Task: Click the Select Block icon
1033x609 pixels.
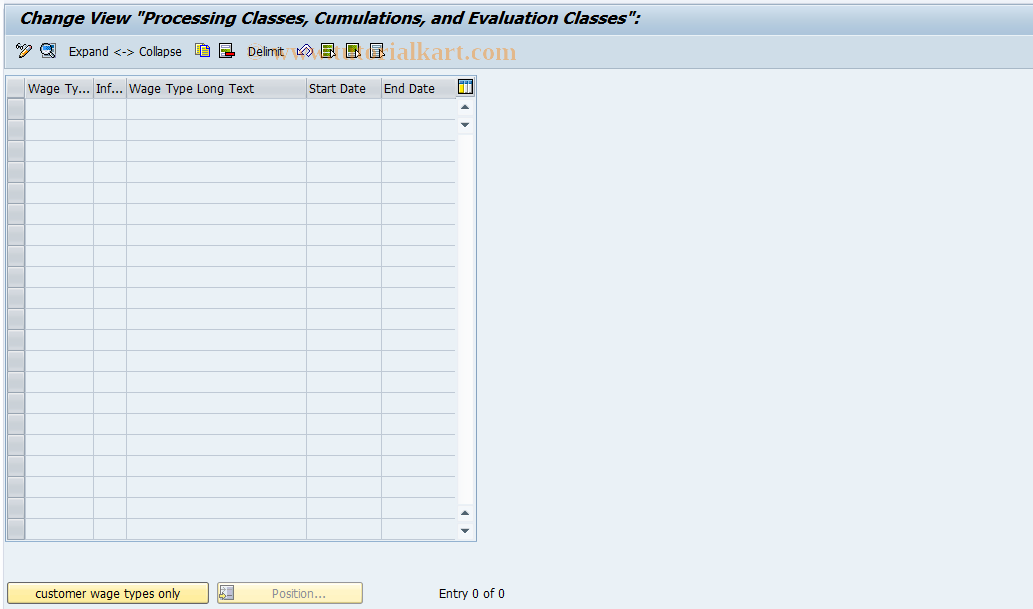Action: click(x=352, y=51)
